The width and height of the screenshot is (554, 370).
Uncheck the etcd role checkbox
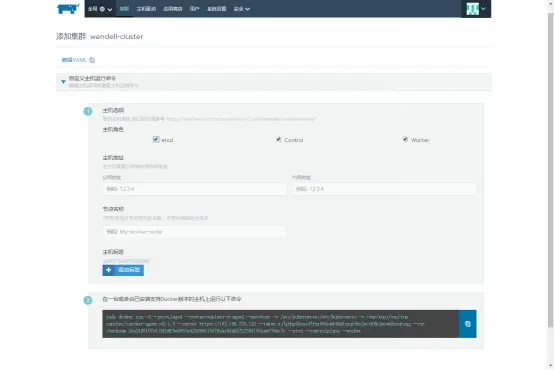tap(156, 139)
